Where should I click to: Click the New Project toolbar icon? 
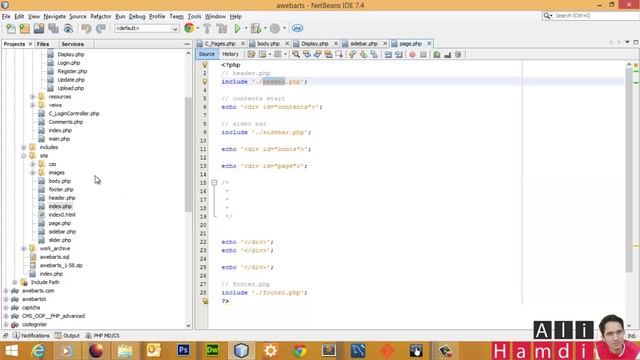(x=24, y=29)
